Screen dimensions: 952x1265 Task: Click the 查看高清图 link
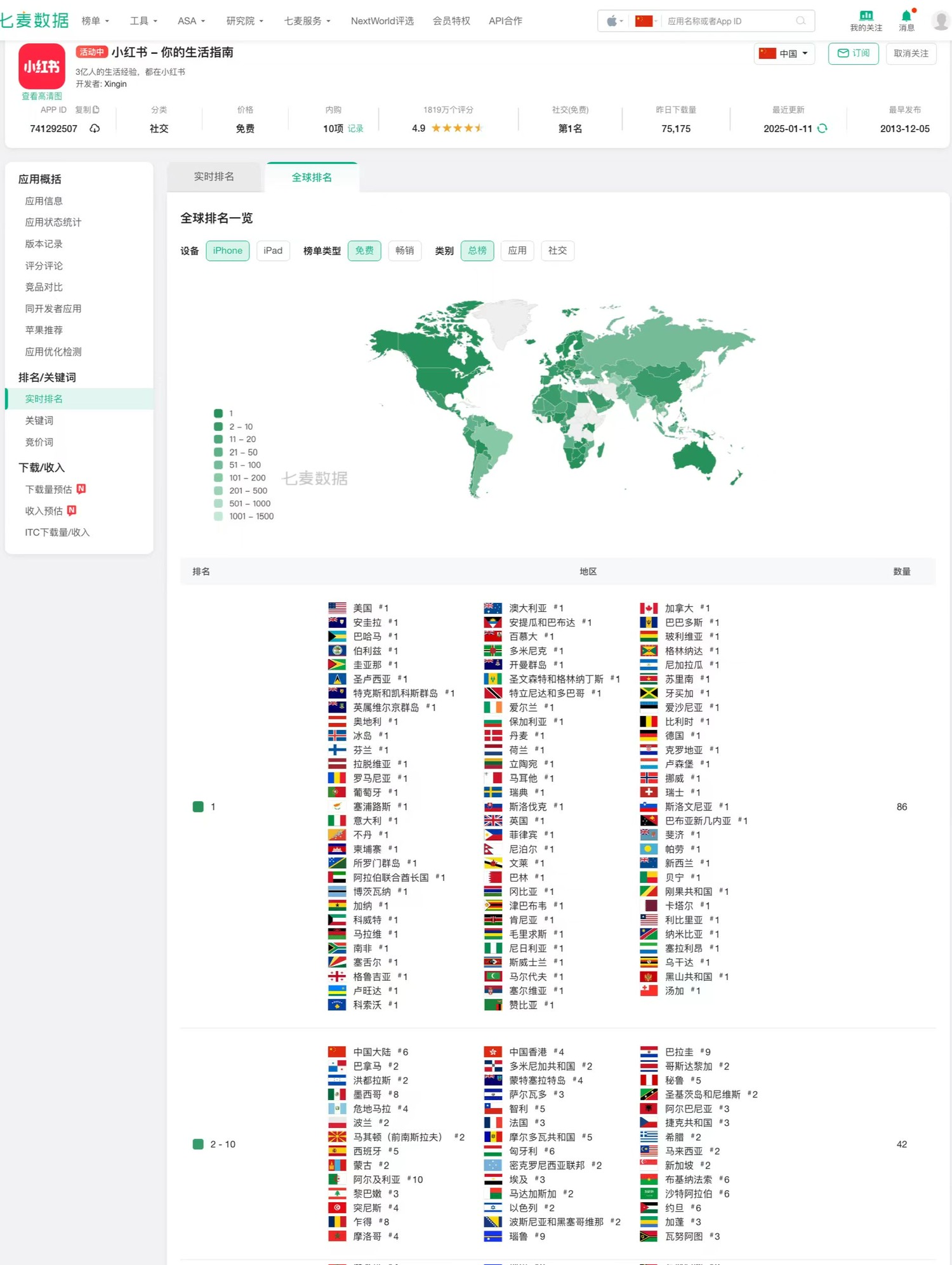coord(42,96)
